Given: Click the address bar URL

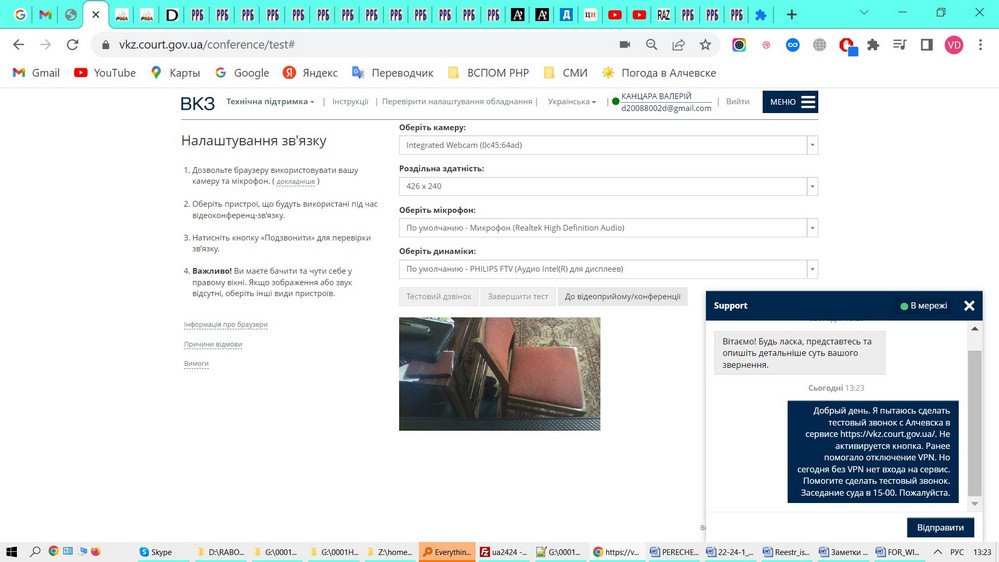Looking at the screenshot, I should click(206, 45).
